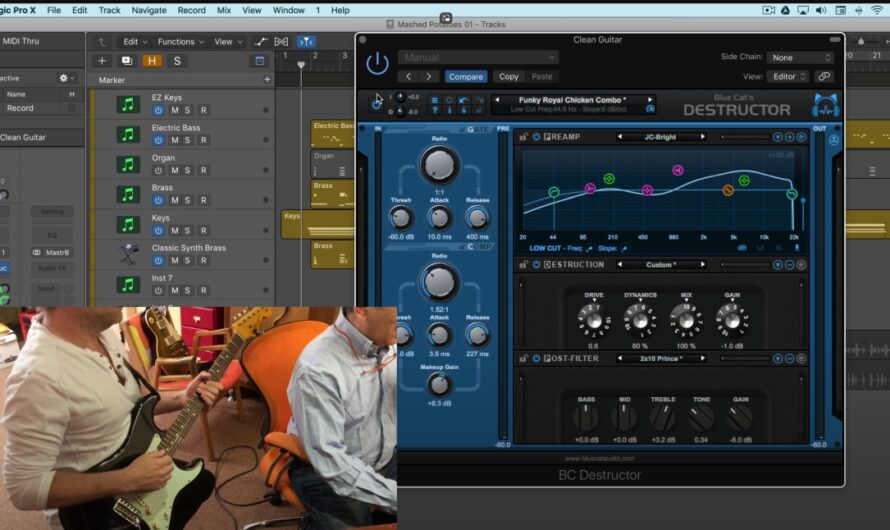Toggle the Destructor plug-in main power button
The height and width of the screenshot is (530, 890).
377,64
